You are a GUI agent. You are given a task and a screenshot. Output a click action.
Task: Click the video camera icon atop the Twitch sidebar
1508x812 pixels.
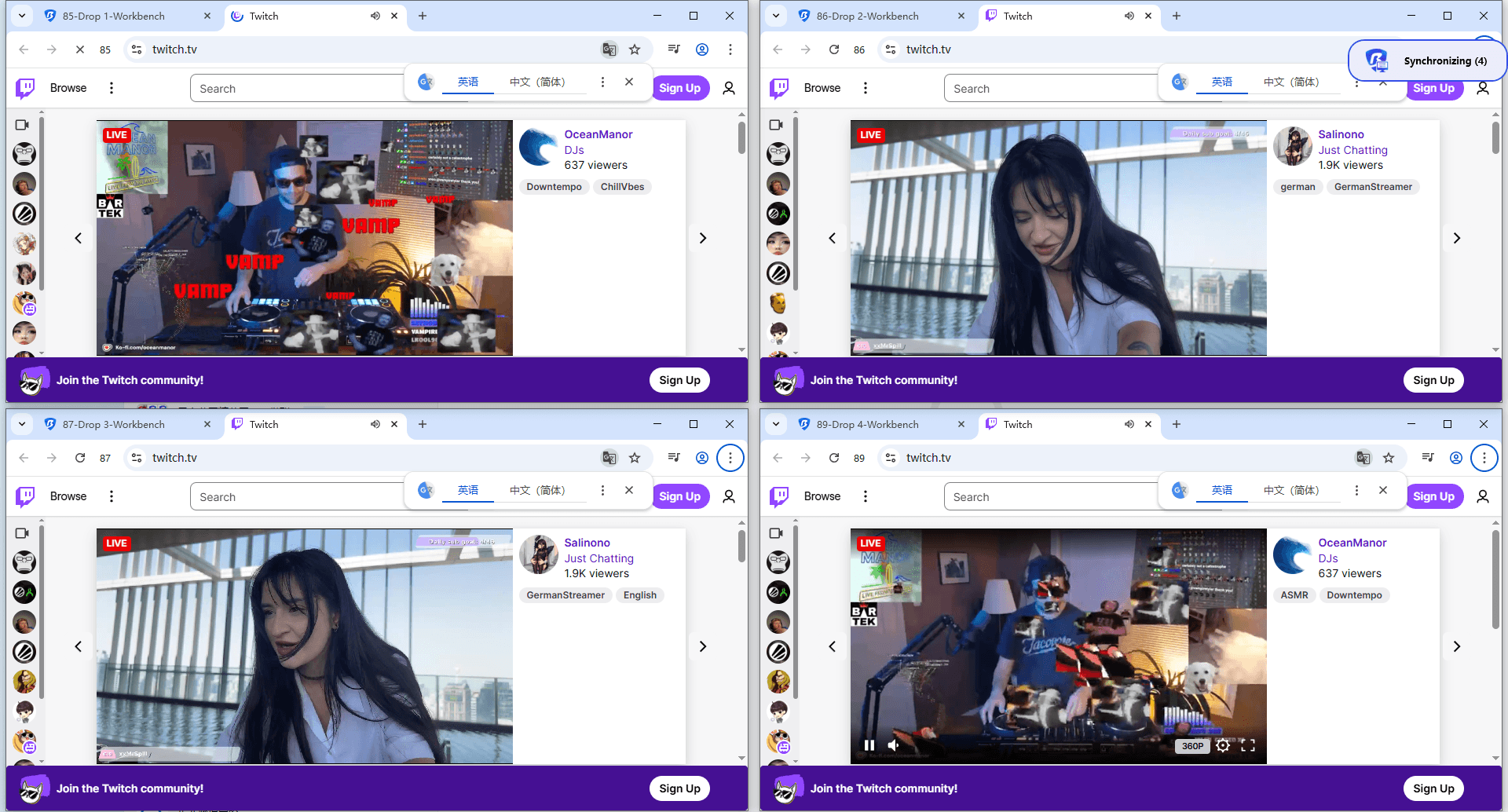23,124
